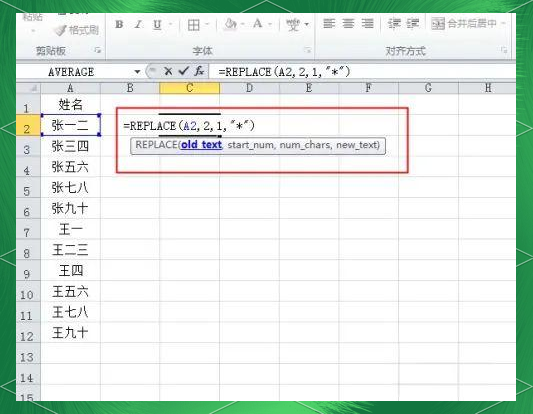Screen dimensions: 533x414
Task: Increase indent icon
Action: tap(413, 23)
